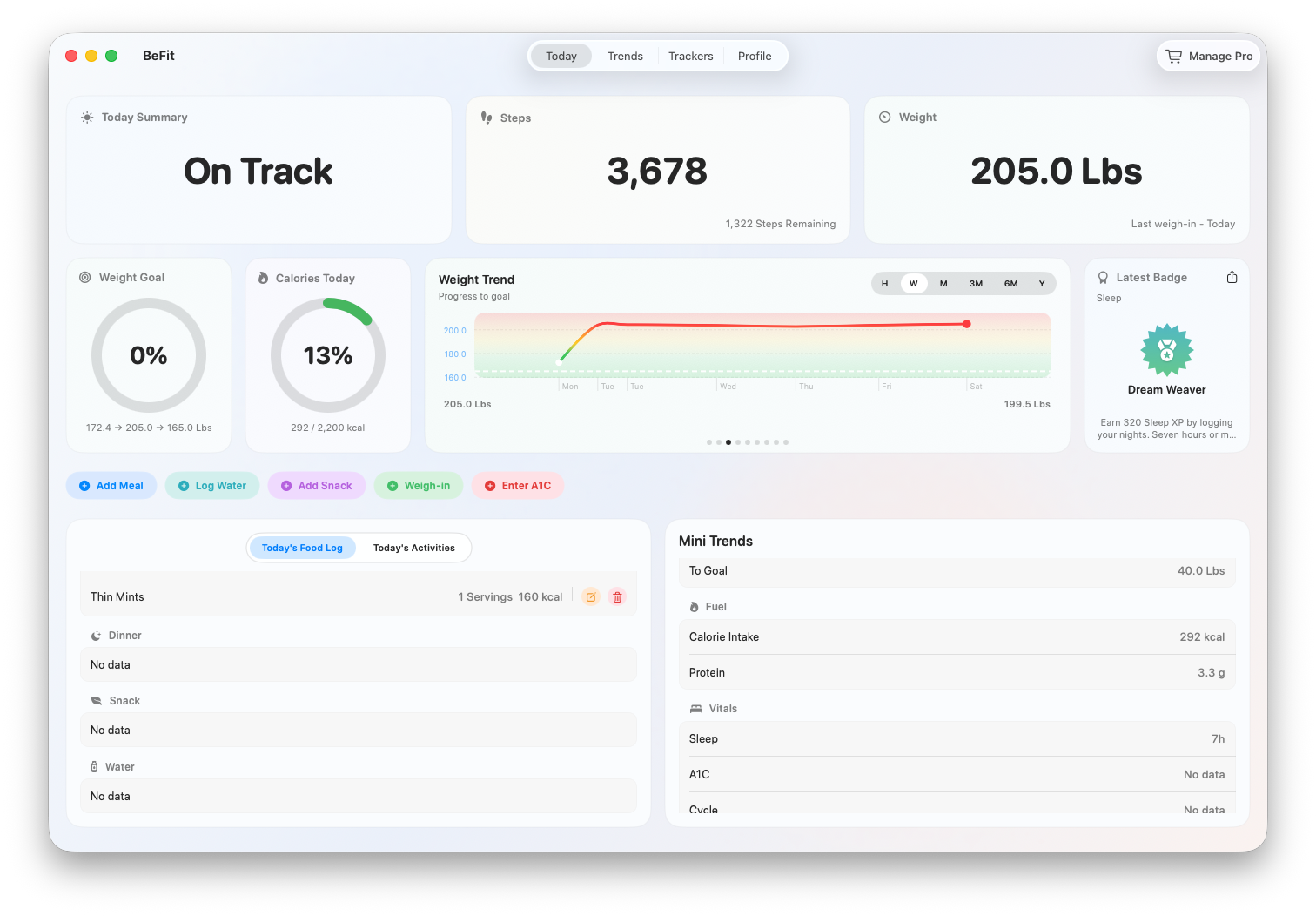Click the medal icon beside Latest Badge
1316x916 pixels.
pyautogui.click(x=1103, y=277)
